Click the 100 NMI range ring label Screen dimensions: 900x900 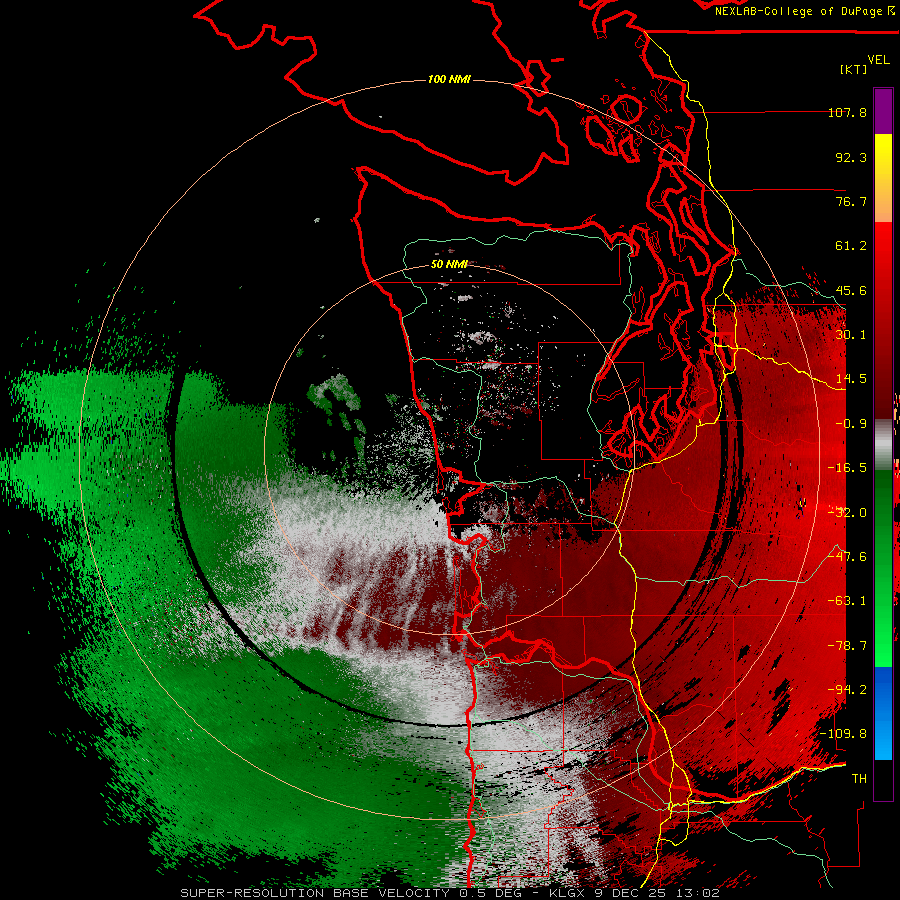coord(449,79)
